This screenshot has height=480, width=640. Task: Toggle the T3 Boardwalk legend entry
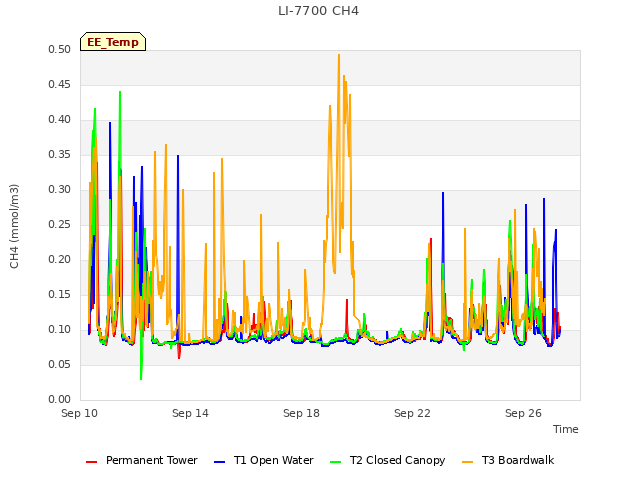(508, 460)
